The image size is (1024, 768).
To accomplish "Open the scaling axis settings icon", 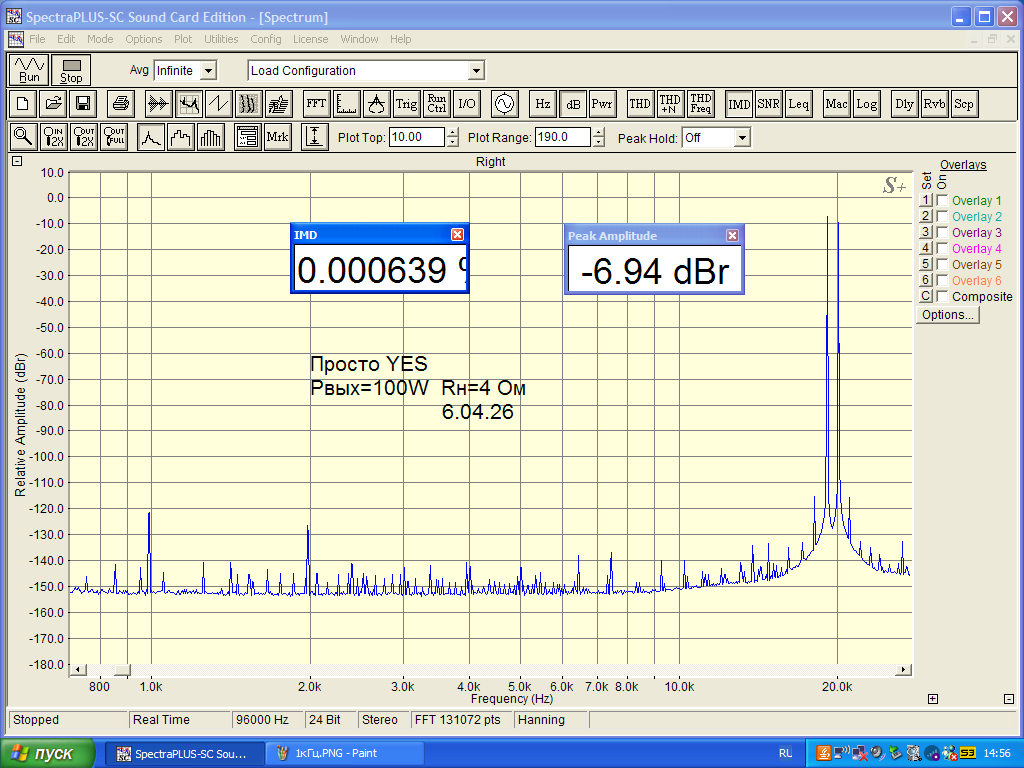I will click(346, 104).
